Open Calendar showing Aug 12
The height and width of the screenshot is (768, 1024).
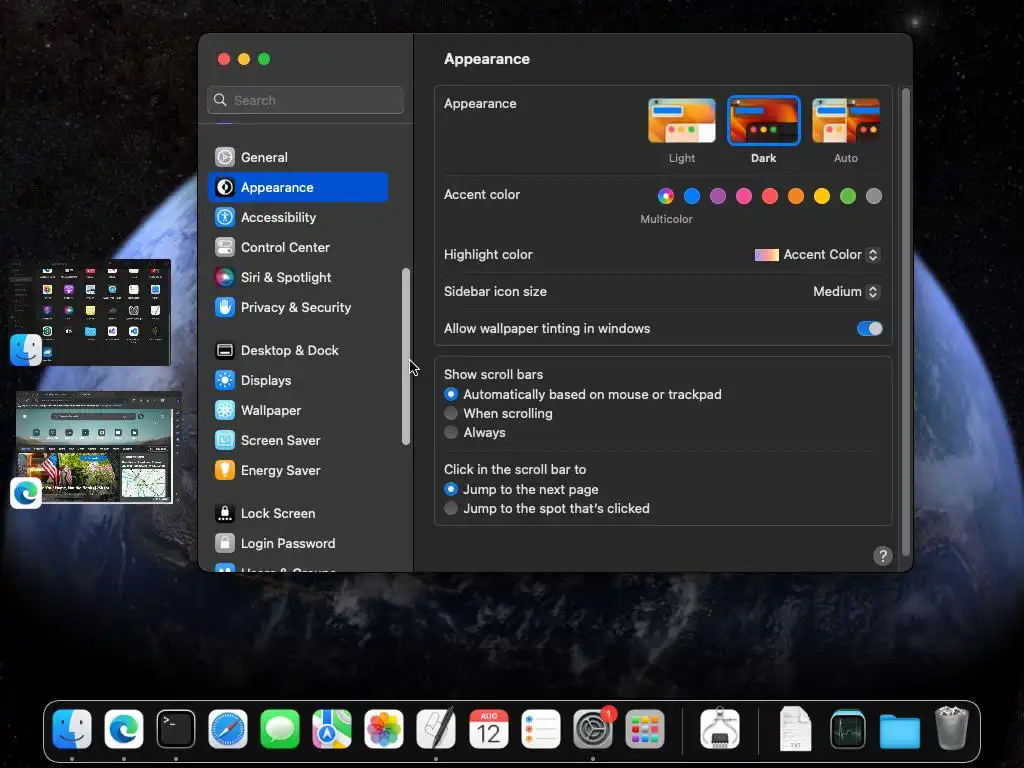488,729
